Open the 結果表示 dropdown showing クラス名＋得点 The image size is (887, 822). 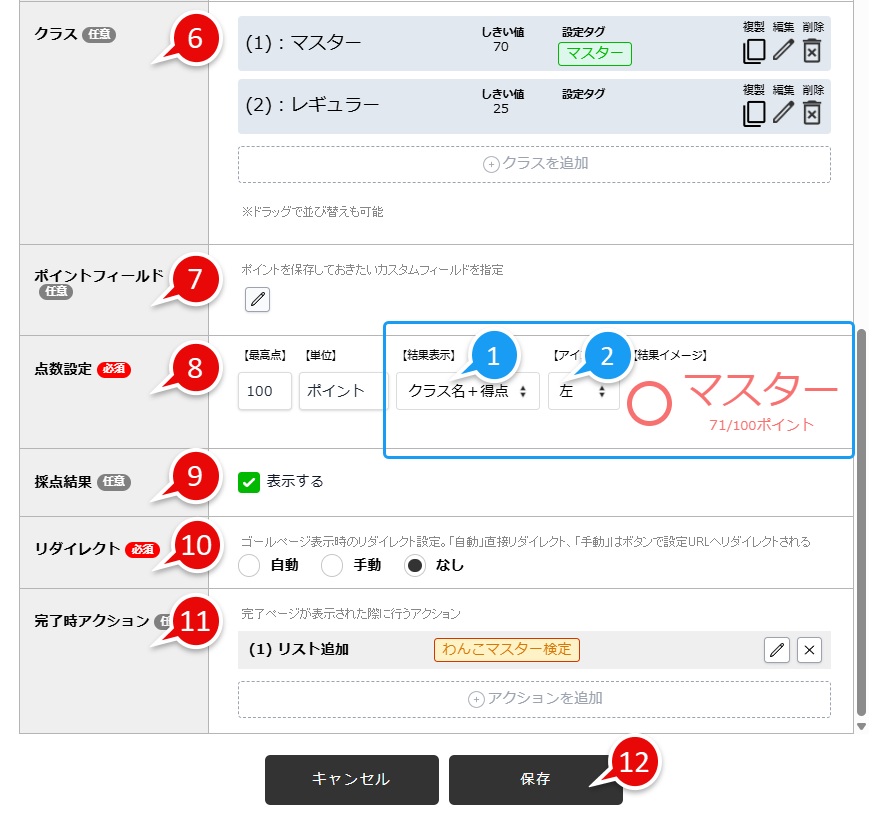coord(467,391)
